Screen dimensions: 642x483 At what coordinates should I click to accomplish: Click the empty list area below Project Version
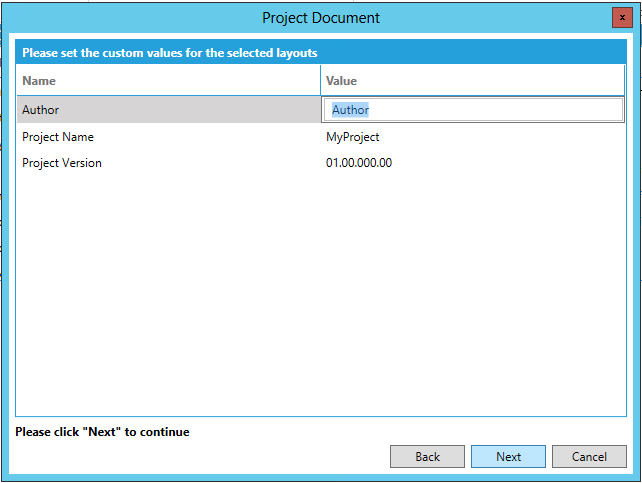pyautogui.click(x=160, y=280)
